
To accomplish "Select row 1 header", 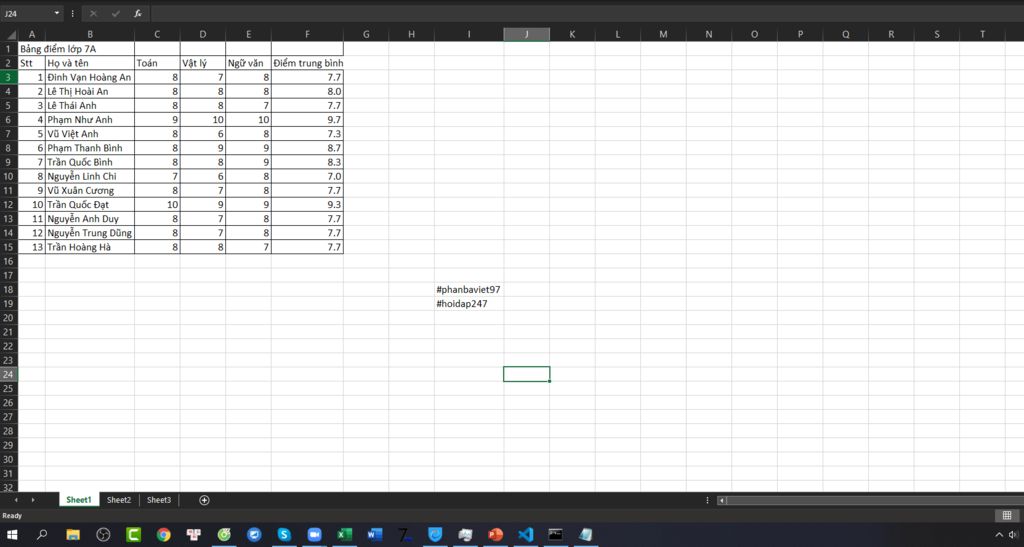I will tap(8, 49).
